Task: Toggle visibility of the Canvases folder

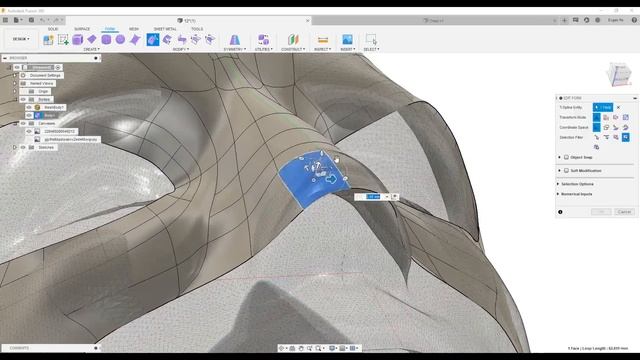Action: pyautogui.click(x=23, y=123)
